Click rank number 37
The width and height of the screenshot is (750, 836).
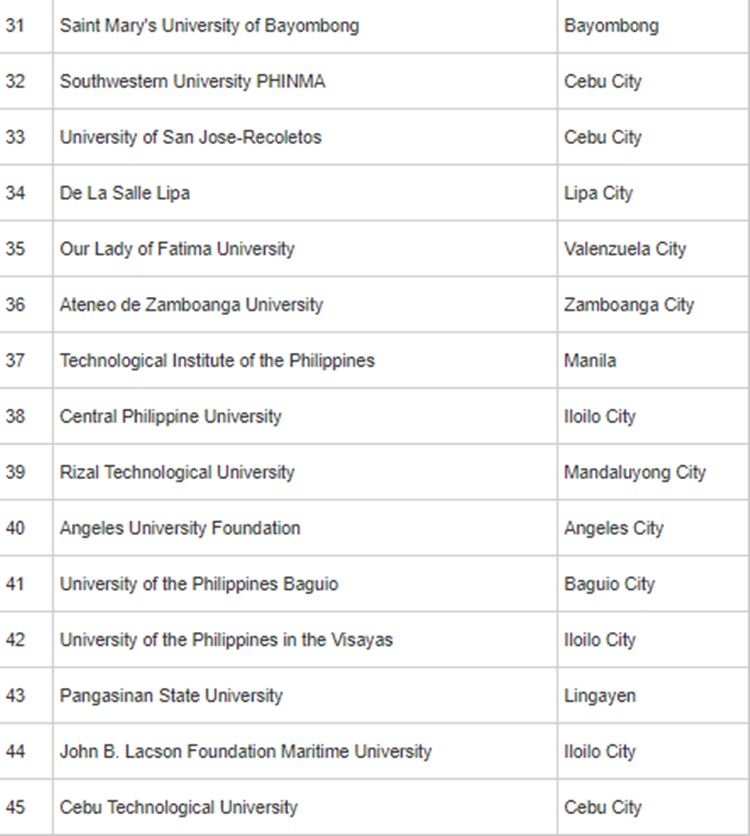click(15, 361)
